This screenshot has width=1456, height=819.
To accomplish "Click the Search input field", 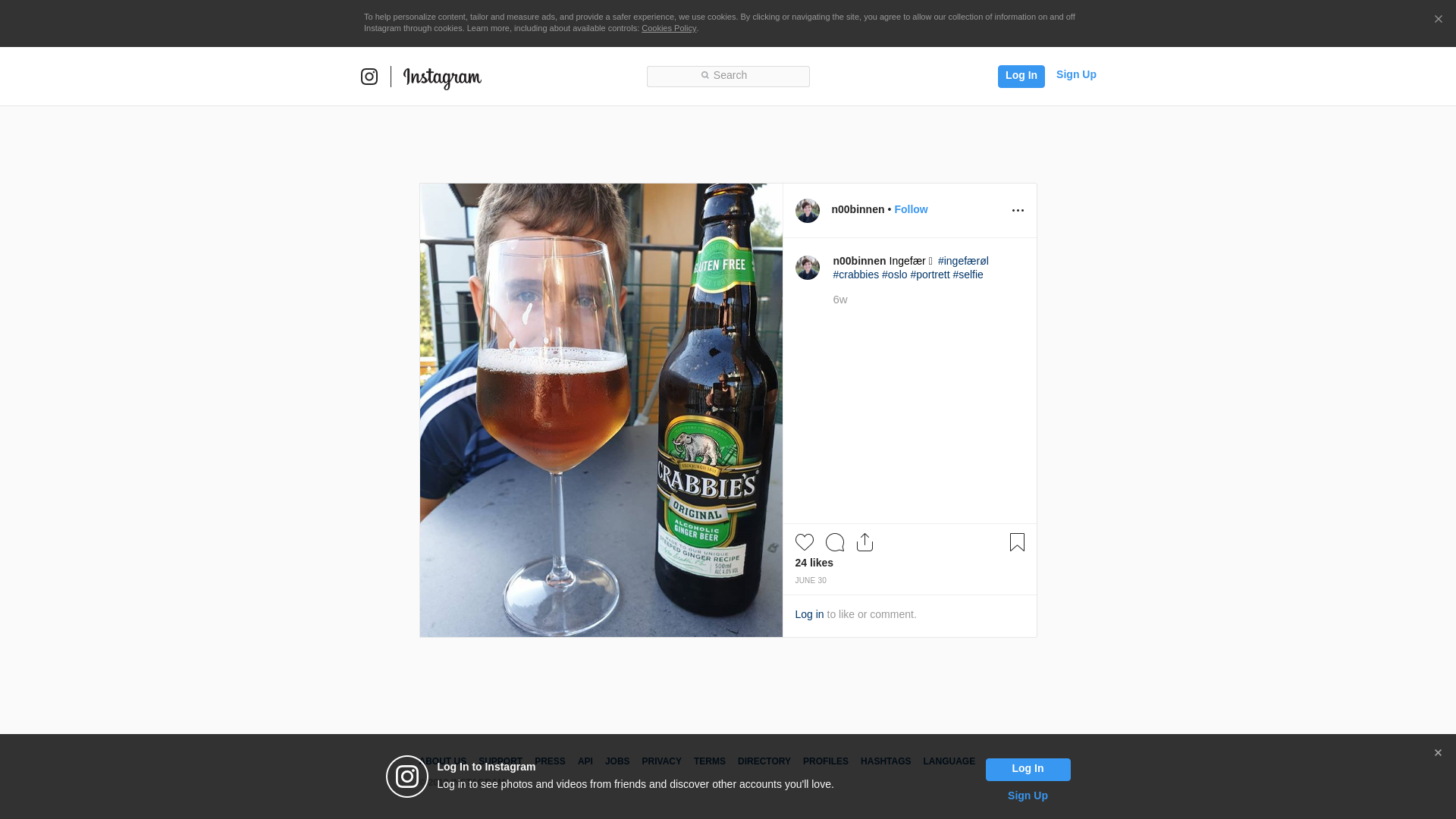I will [728, 76].
